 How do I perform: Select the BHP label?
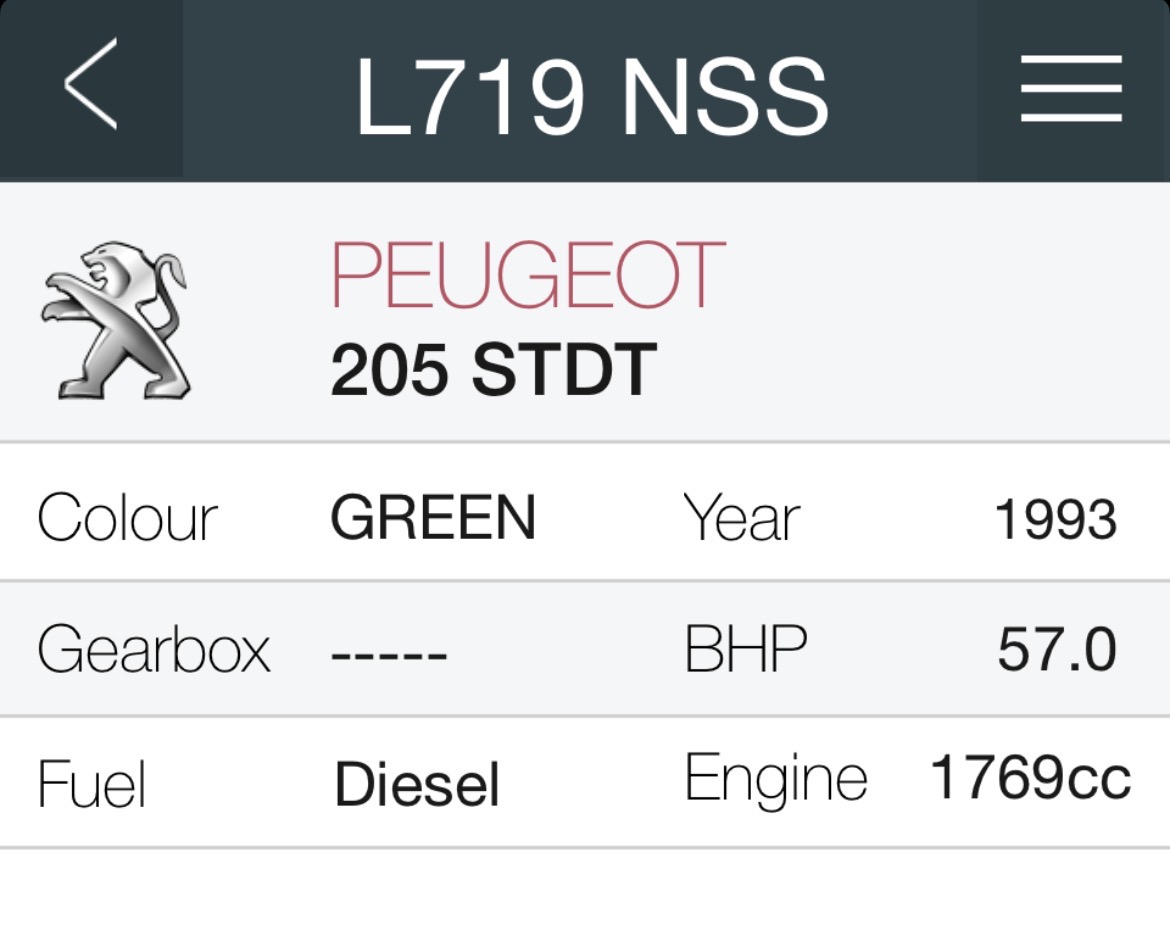pyautogui.click(x=745, y=650)
